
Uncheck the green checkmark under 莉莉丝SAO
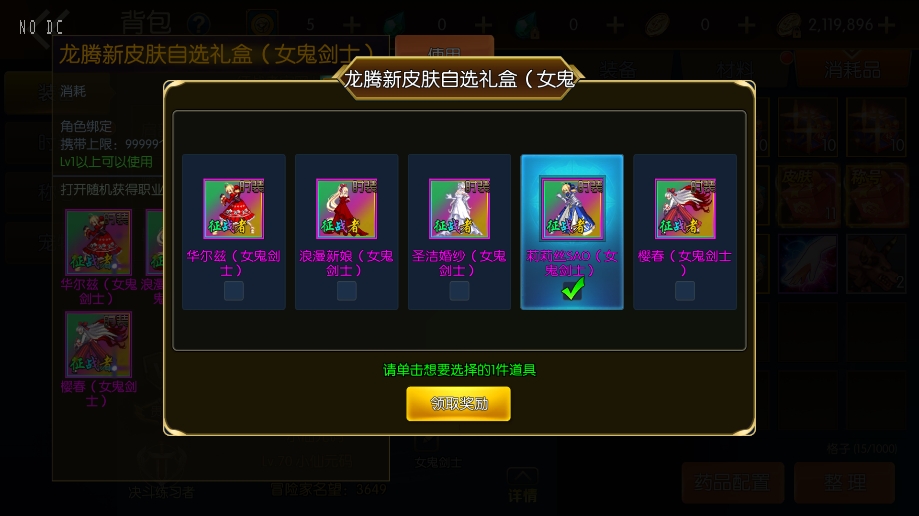point(573,289)
